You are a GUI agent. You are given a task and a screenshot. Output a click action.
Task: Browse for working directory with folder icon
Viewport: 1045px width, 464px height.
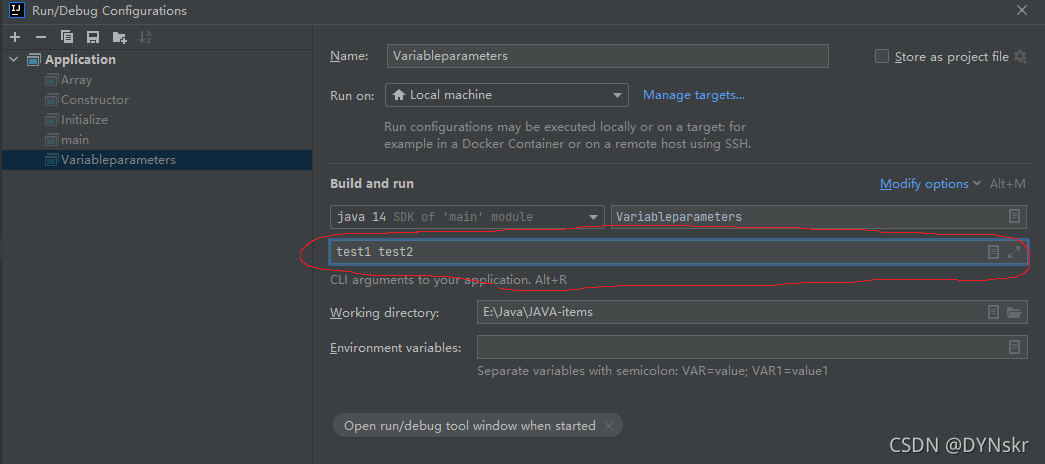tap(1014, 312)
